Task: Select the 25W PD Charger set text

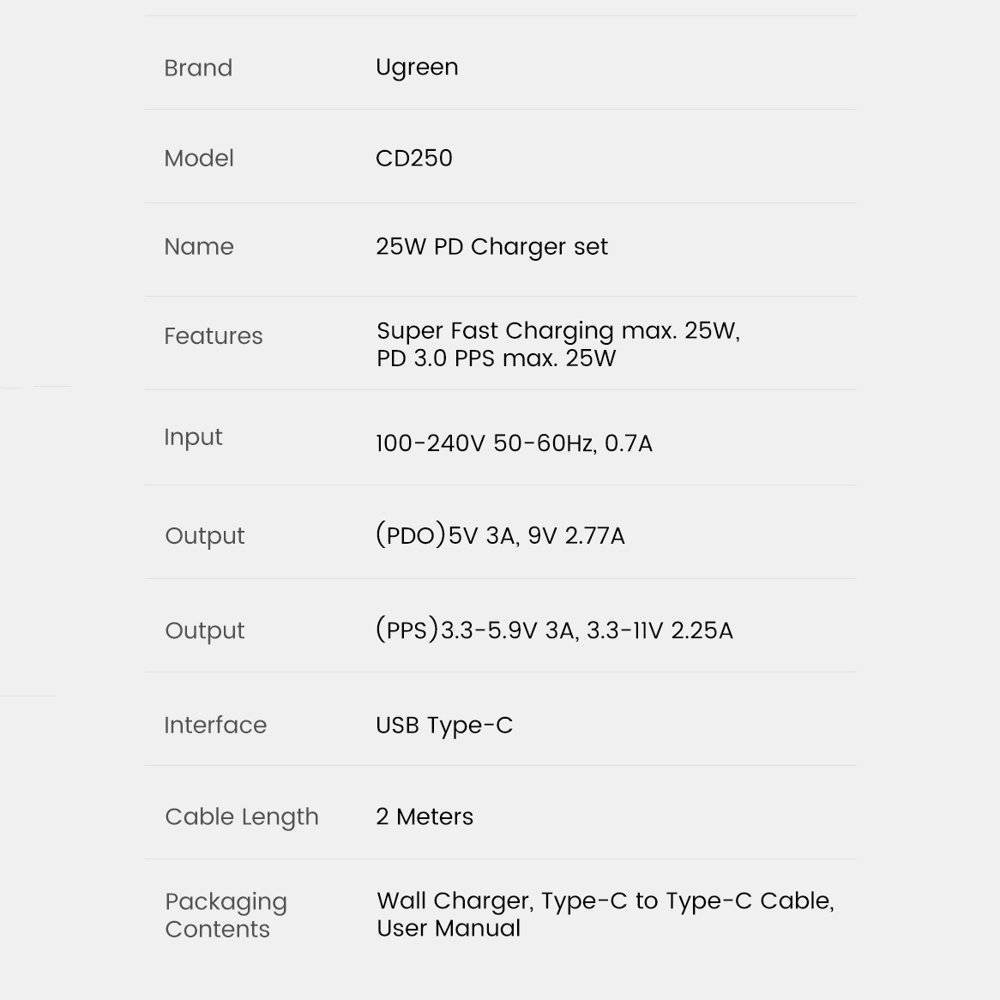Action: pyautogui.click(x=492, y=247)
